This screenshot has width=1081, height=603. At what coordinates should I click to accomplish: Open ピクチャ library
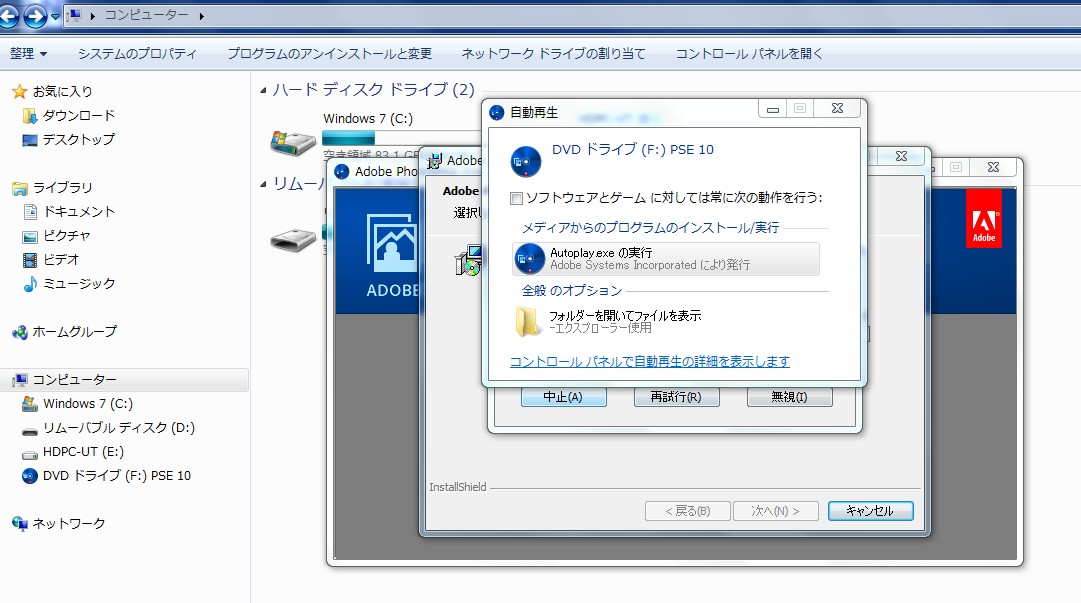pos(66,236)
